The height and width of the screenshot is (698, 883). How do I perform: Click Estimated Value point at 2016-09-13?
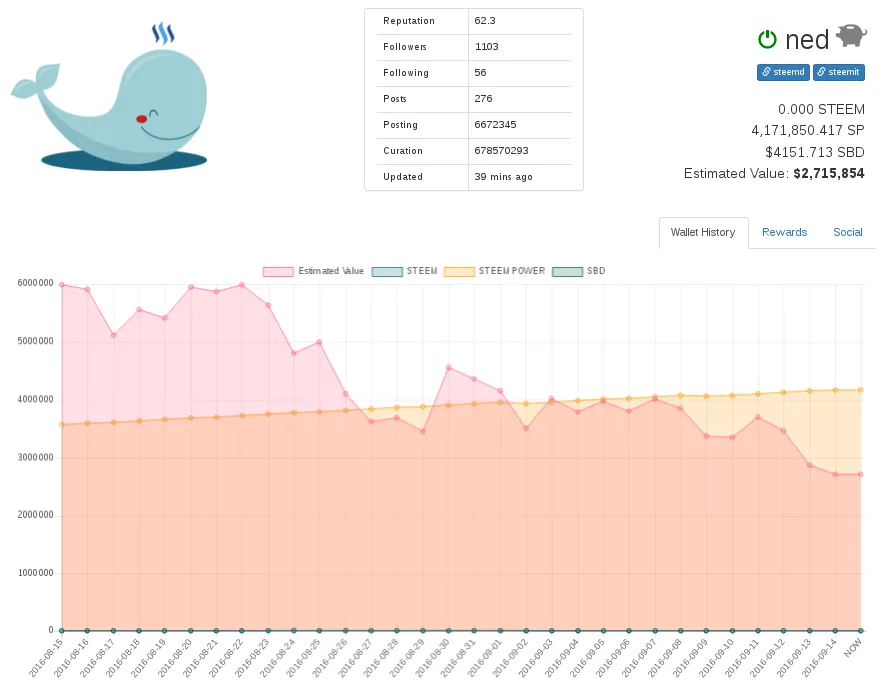809,465
